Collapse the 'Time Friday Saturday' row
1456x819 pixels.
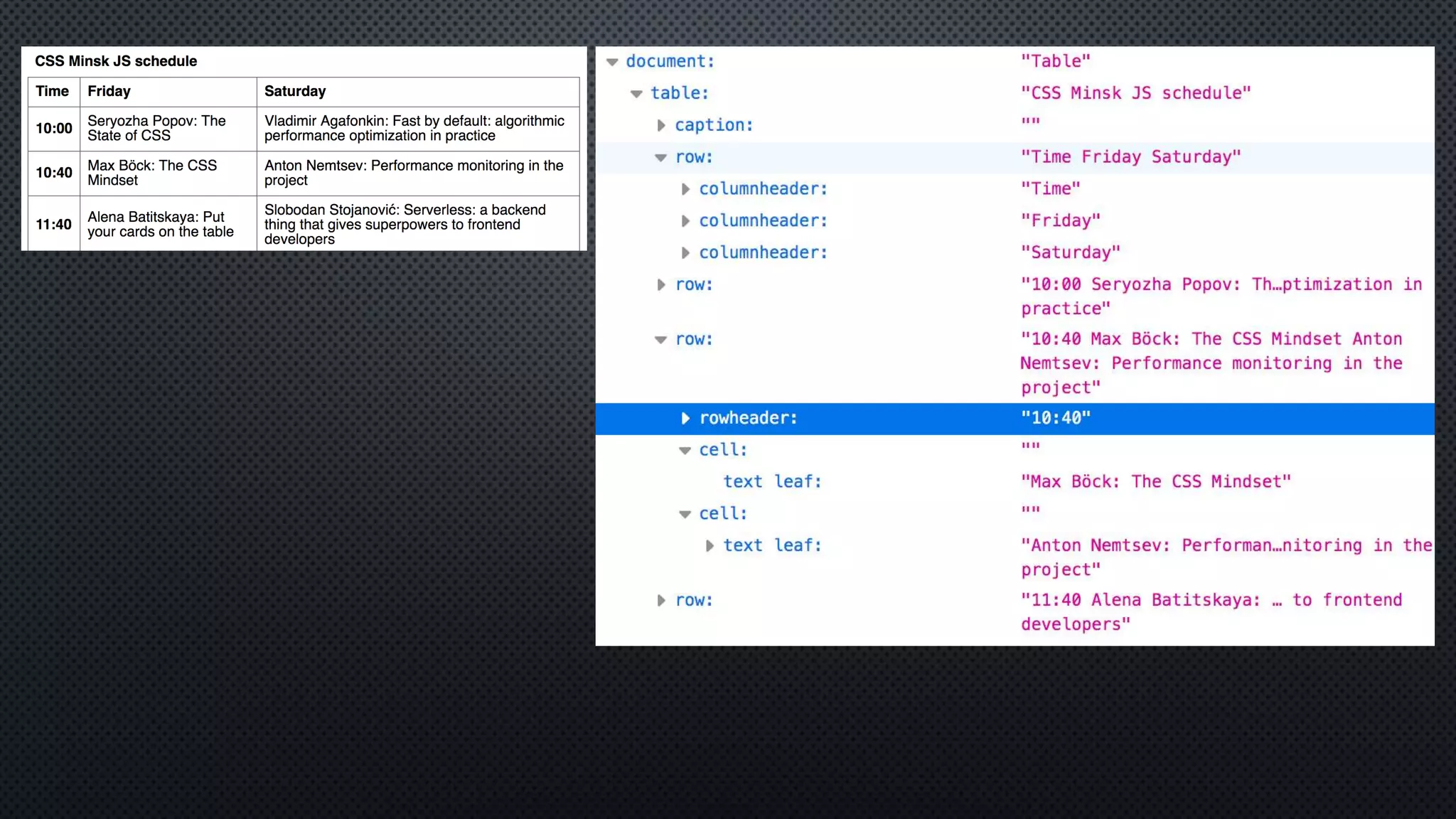pos(660,158)
